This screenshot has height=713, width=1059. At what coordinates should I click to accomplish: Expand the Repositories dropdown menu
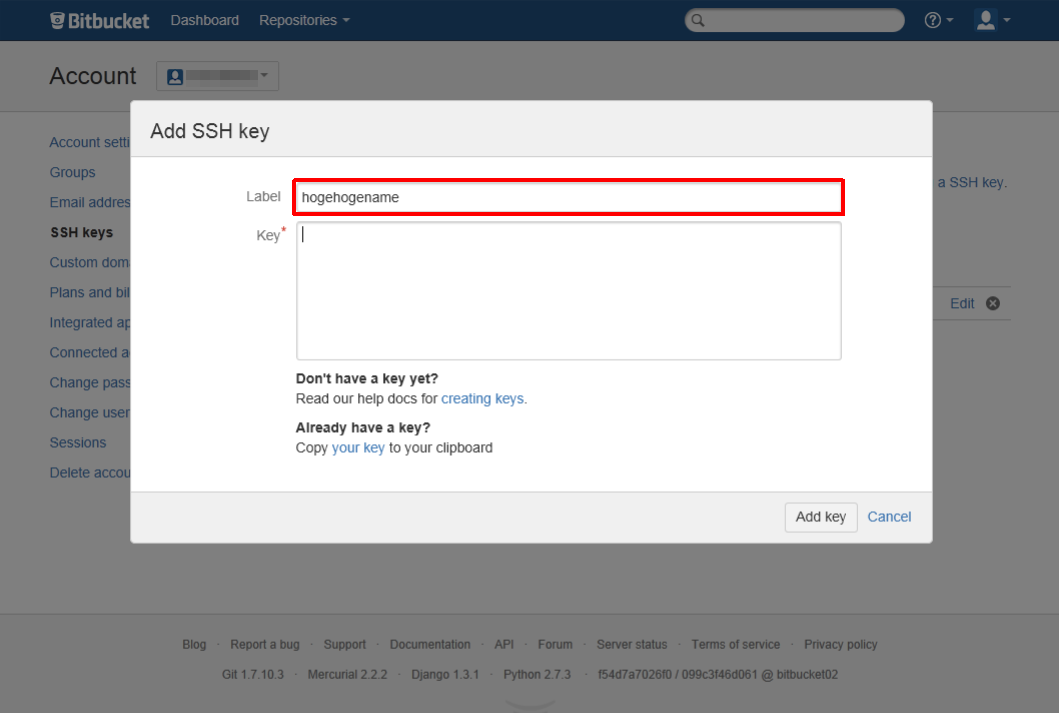[304, 20]
